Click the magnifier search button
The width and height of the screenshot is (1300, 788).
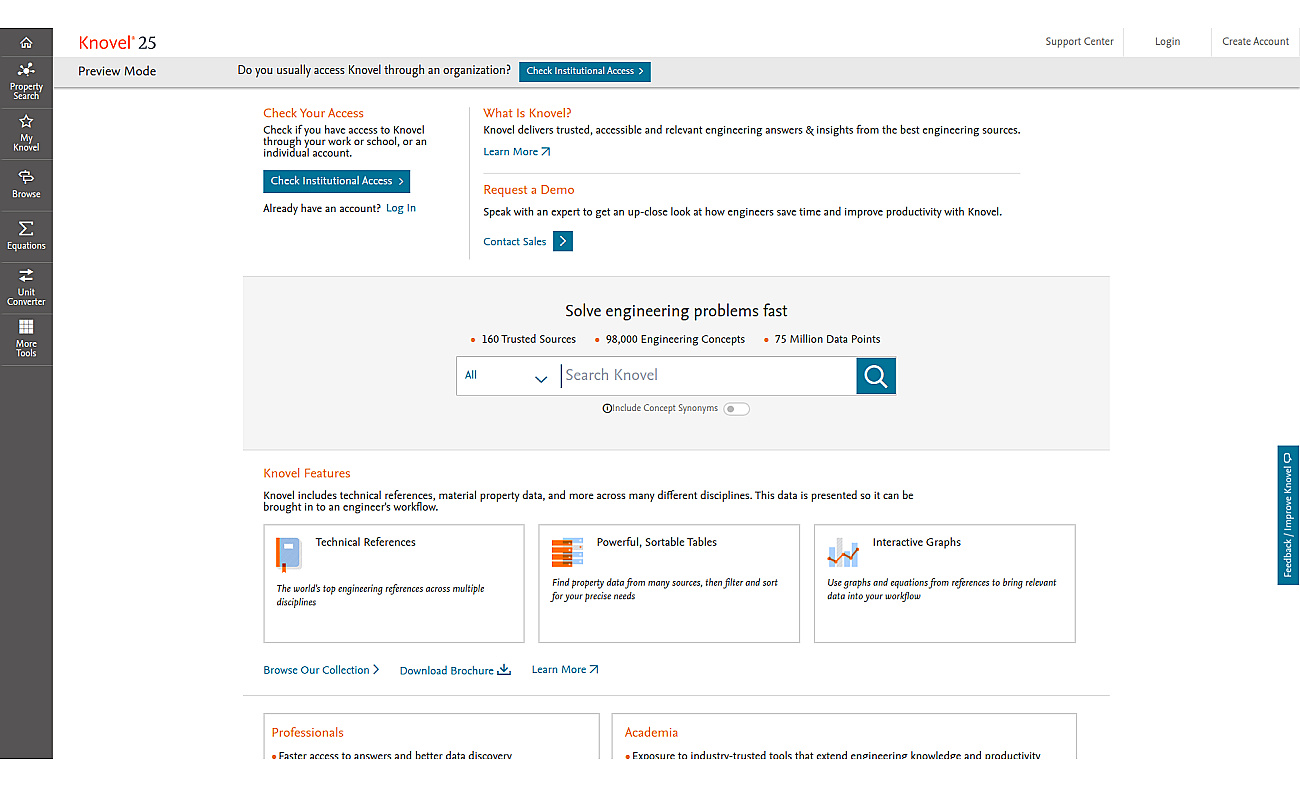click(876, 376)
